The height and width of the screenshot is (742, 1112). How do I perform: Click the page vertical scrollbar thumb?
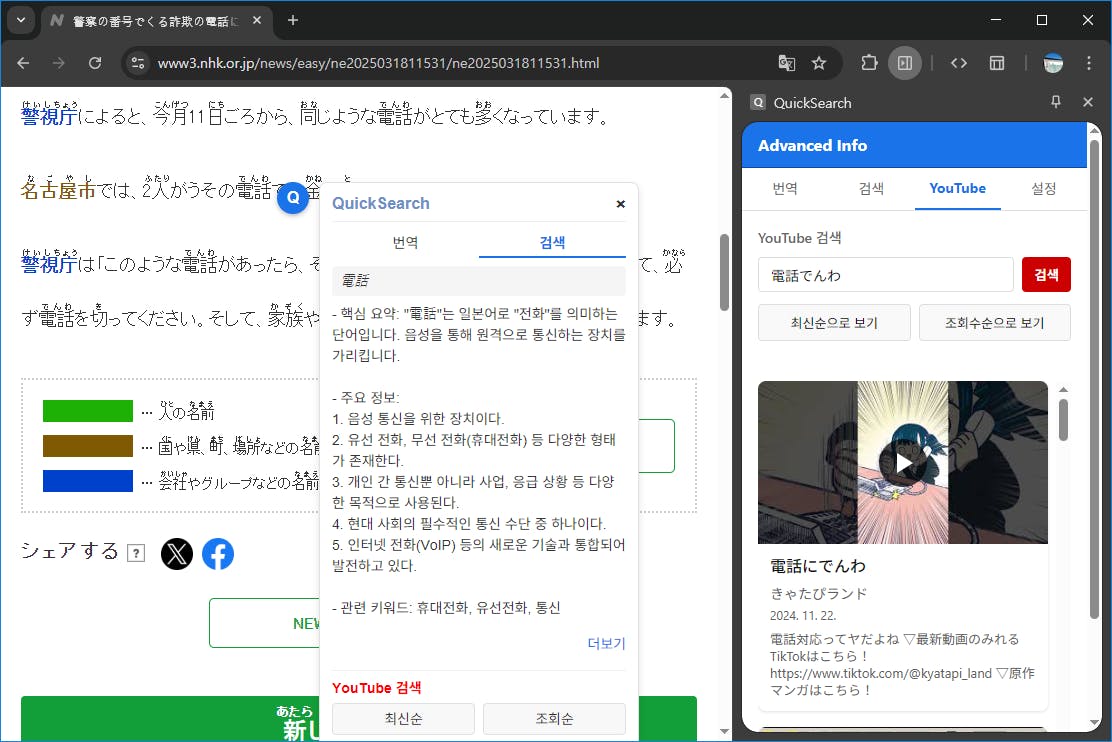coord(724,272)
